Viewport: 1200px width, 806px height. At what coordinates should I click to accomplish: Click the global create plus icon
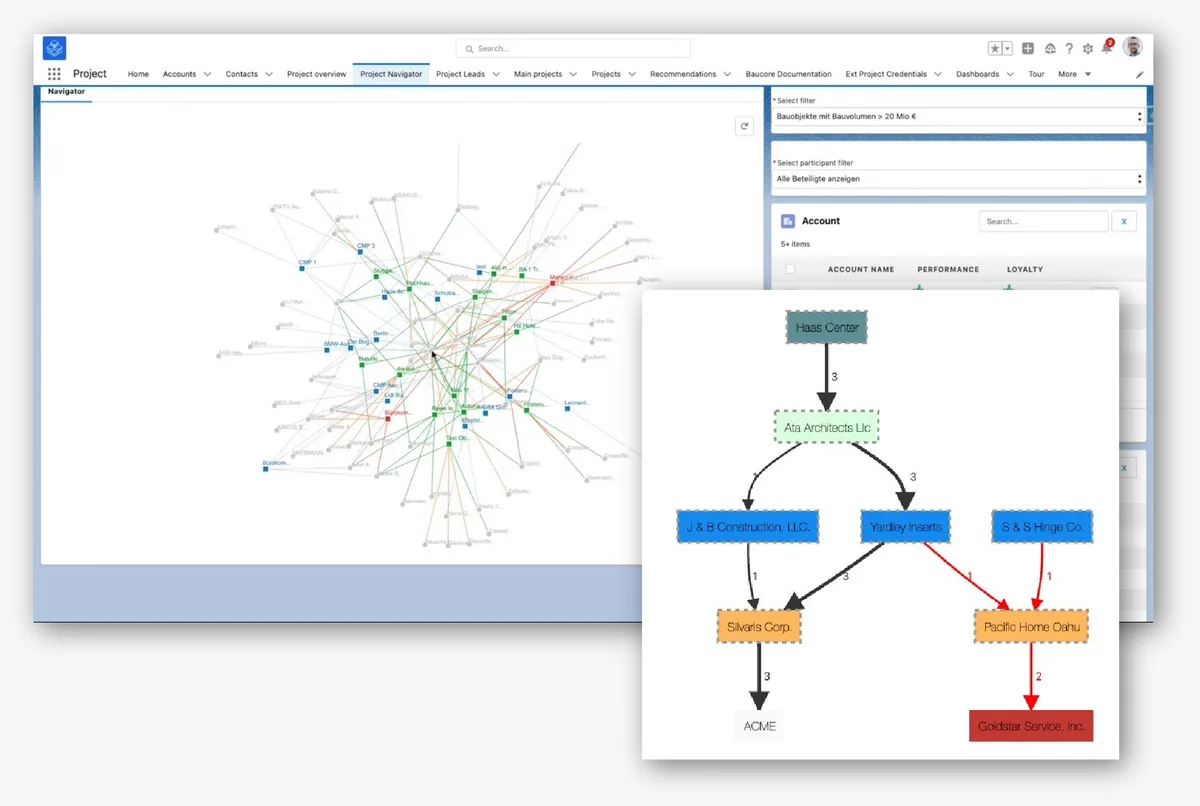(1029, 48)
